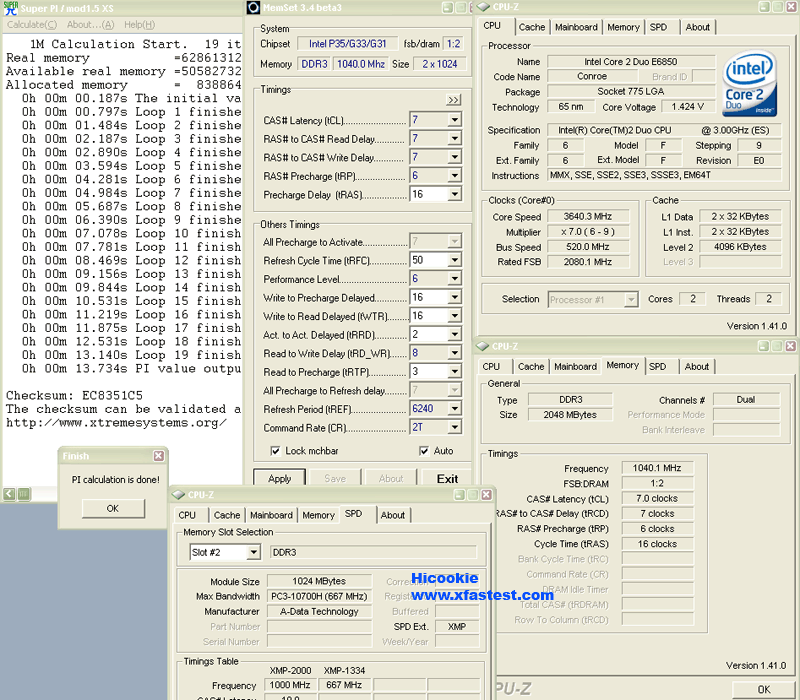Open the Help menu in Super PI
The height and width of the screenshot is (700, 800).
138,24
